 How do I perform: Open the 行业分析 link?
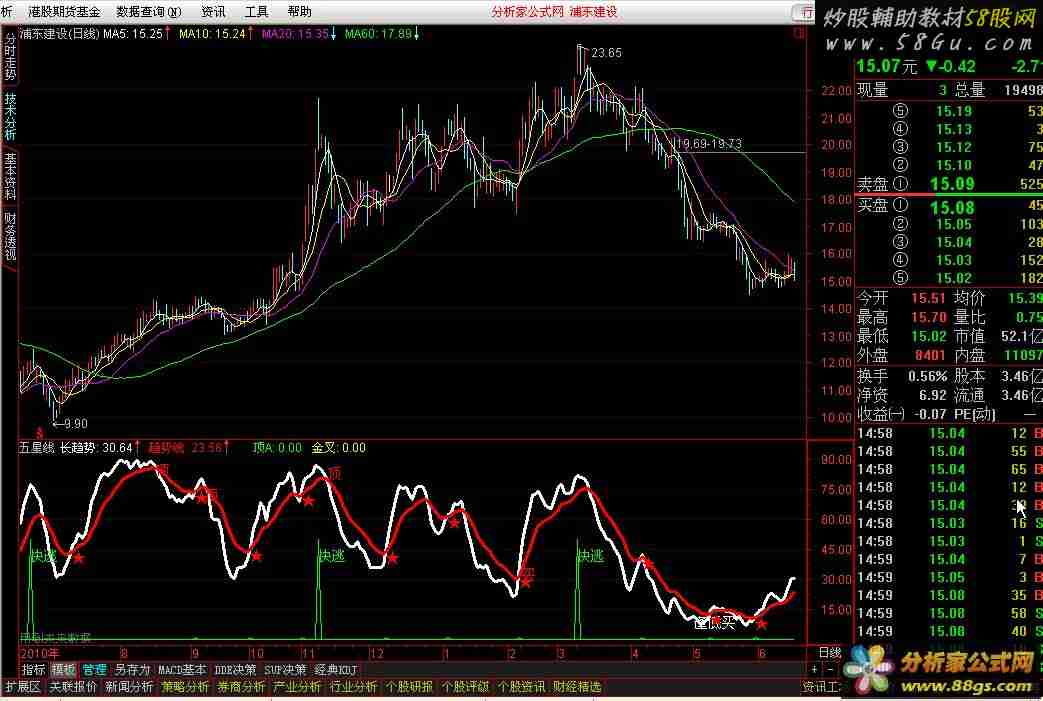click(x=353, y=686)
